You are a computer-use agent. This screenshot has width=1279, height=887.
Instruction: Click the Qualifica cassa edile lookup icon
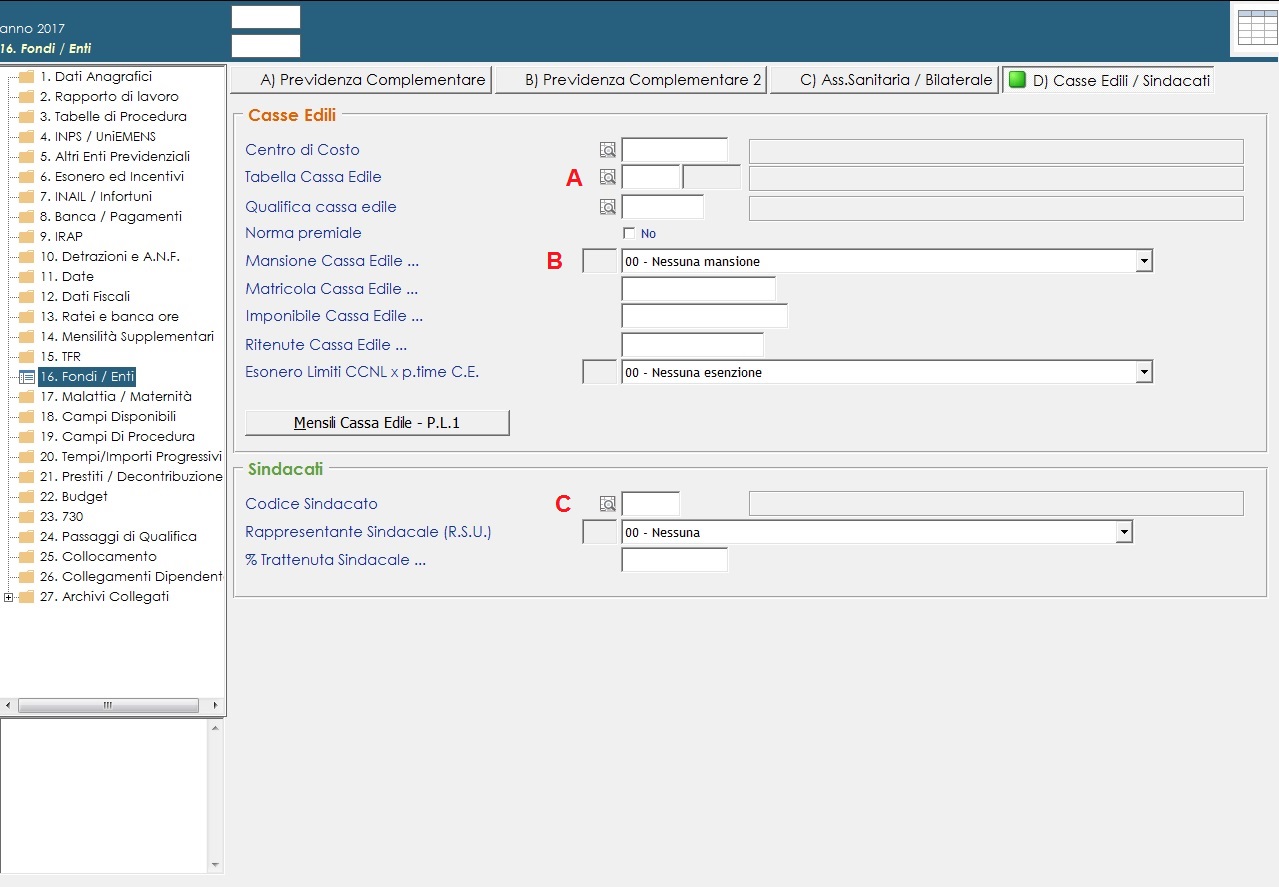click(607, 207)
